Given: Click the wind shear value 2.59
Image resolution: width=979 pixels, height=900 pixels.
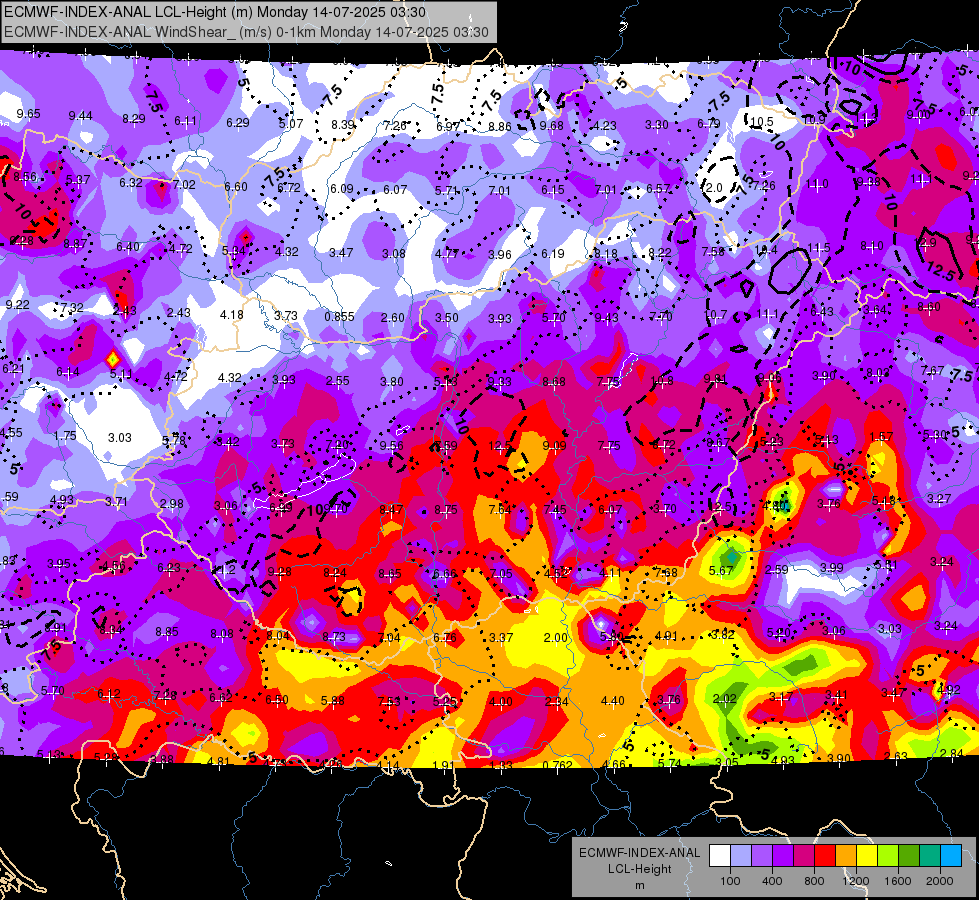Looking at the screenshot, I should click(777, 570).
